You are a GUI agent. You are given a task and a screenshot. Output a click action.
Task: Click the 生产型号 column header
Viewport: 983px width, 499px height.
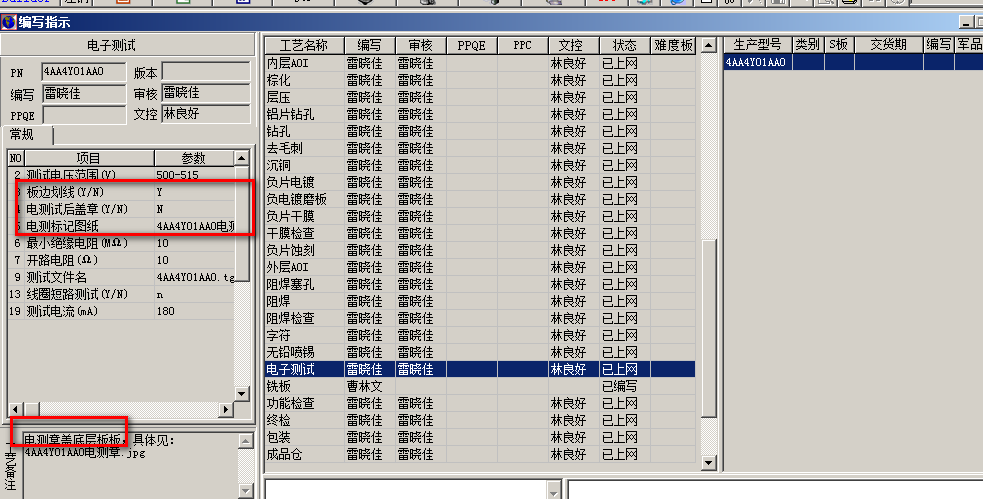pos(758,45)
